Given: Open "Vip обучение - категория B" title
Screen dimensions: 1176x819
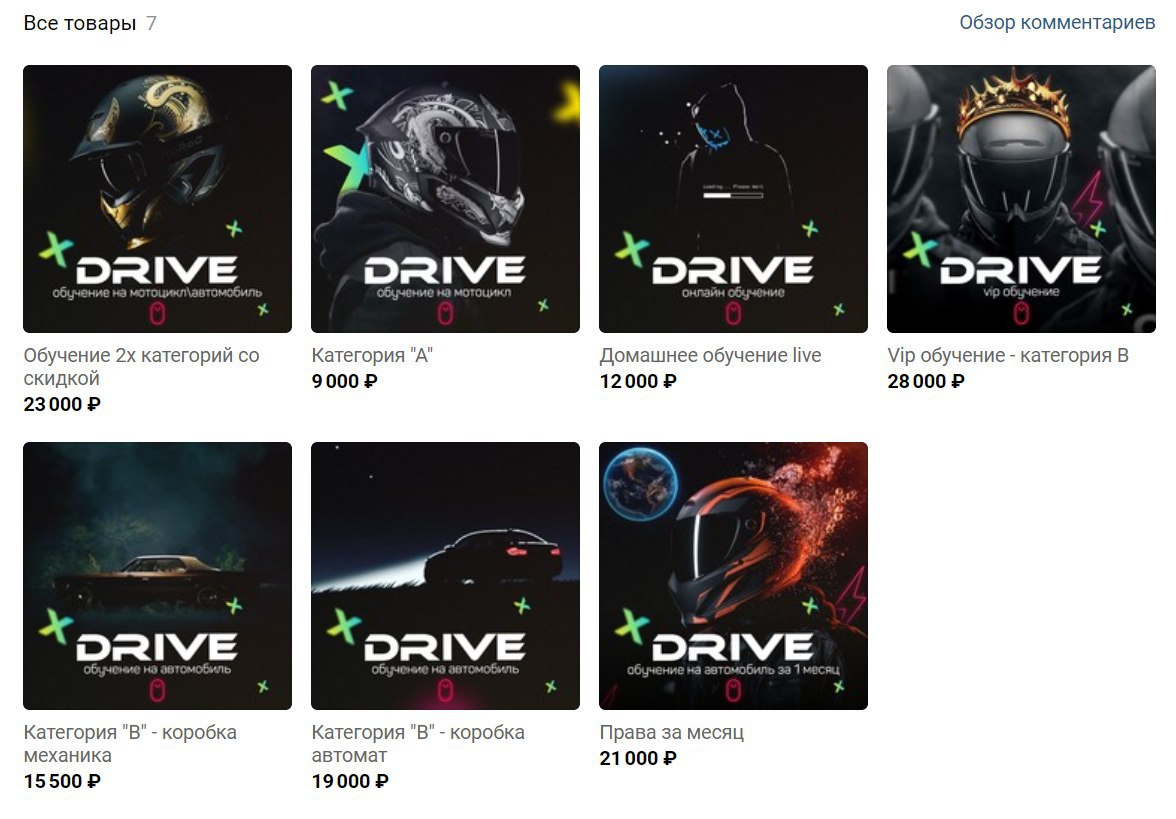Looking at the screenshot, I should [x=1008, y=356].
